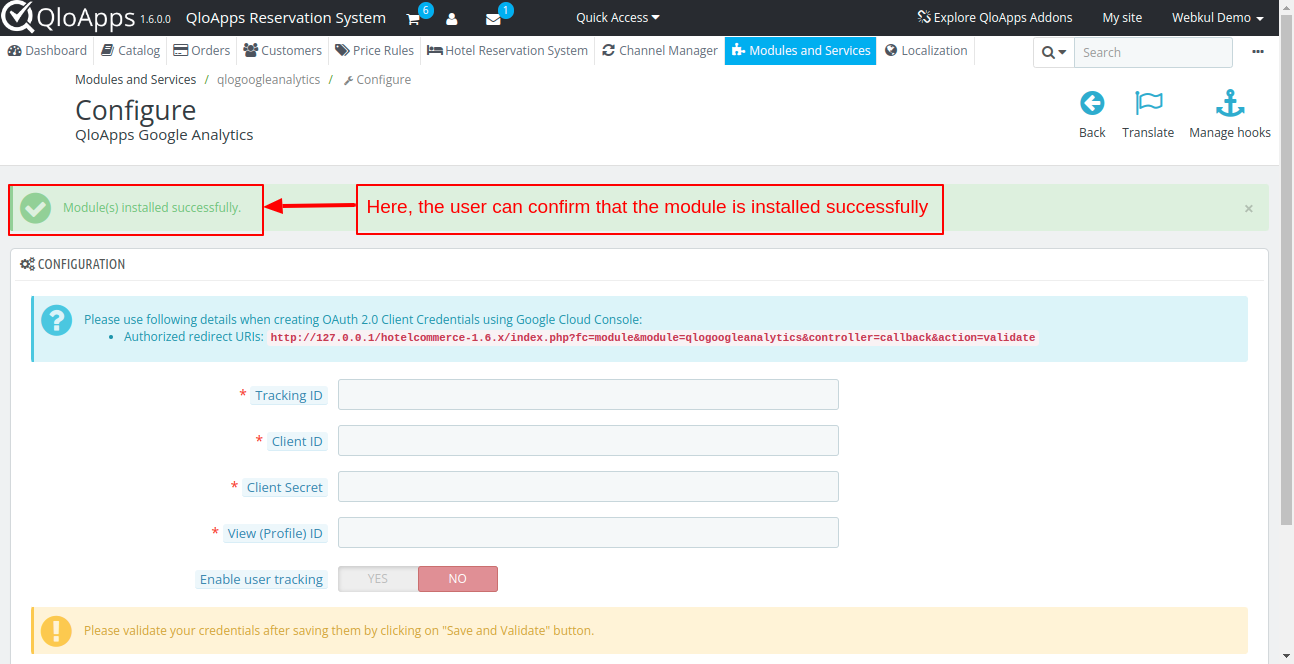Open the messages envelope icon
Image resolution: width=1294 pixels, height=664 pixels.
pos(493,19)
